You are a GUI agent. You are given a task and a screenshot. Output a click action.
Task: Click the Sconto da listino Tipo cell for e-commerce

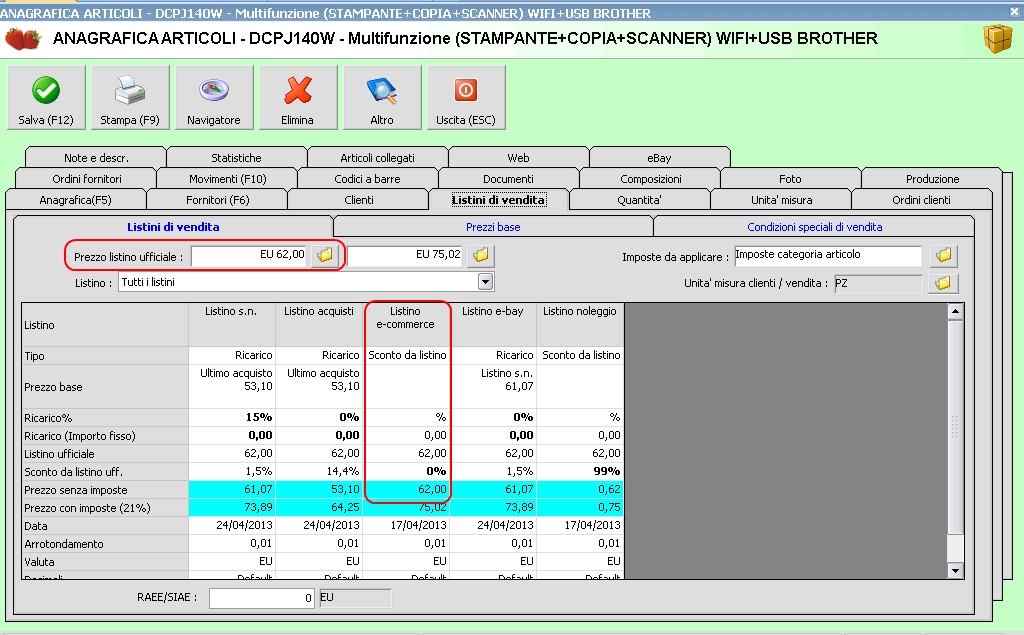pos(406,355)
